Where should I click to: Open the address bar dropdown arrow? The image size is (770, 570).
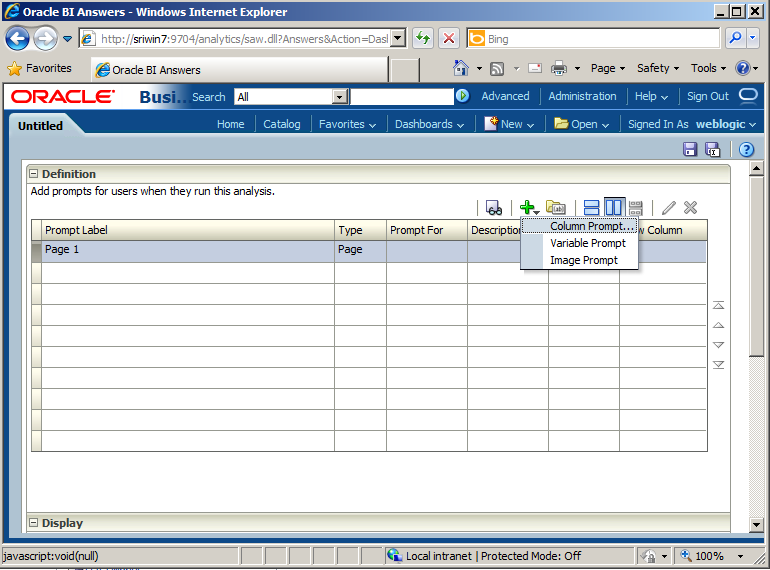click(x=398, y=38)
